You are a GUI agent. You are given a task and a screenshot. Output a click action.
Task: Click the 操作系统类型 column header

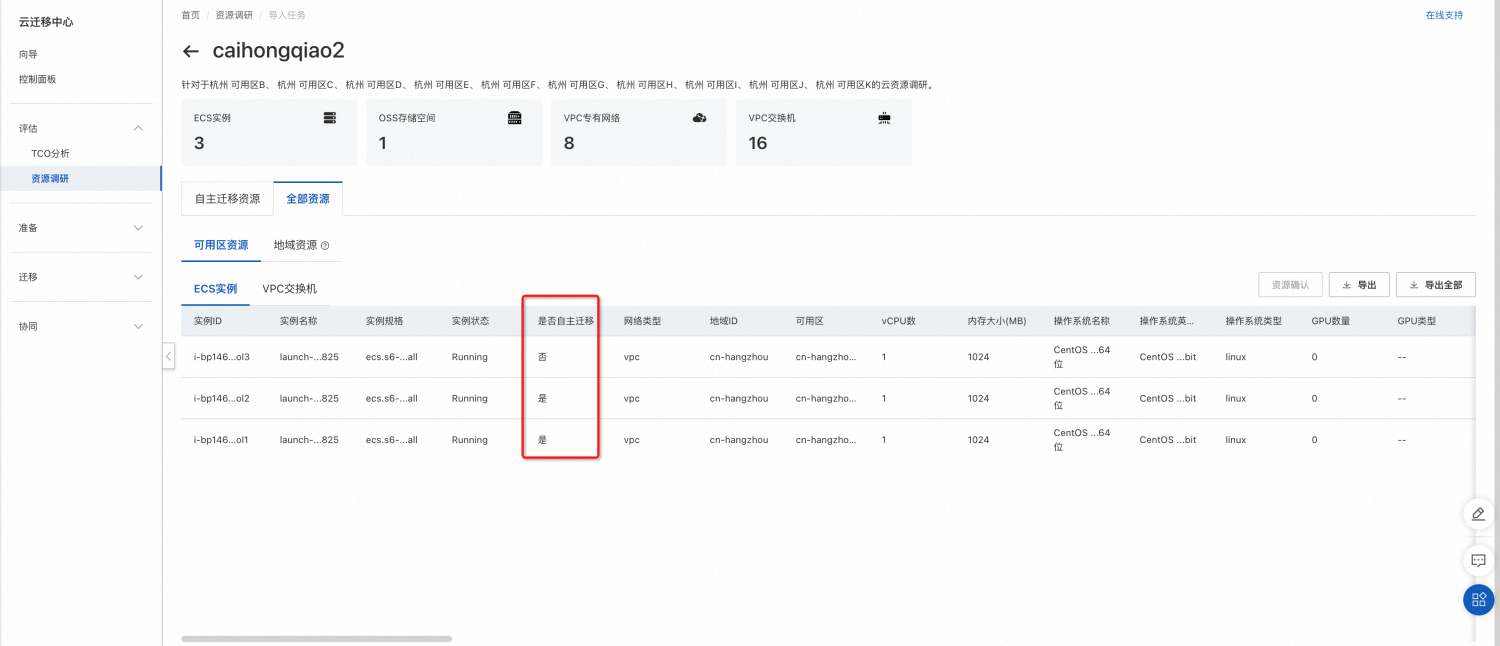pyautogui.click(x=1254, y=321)
